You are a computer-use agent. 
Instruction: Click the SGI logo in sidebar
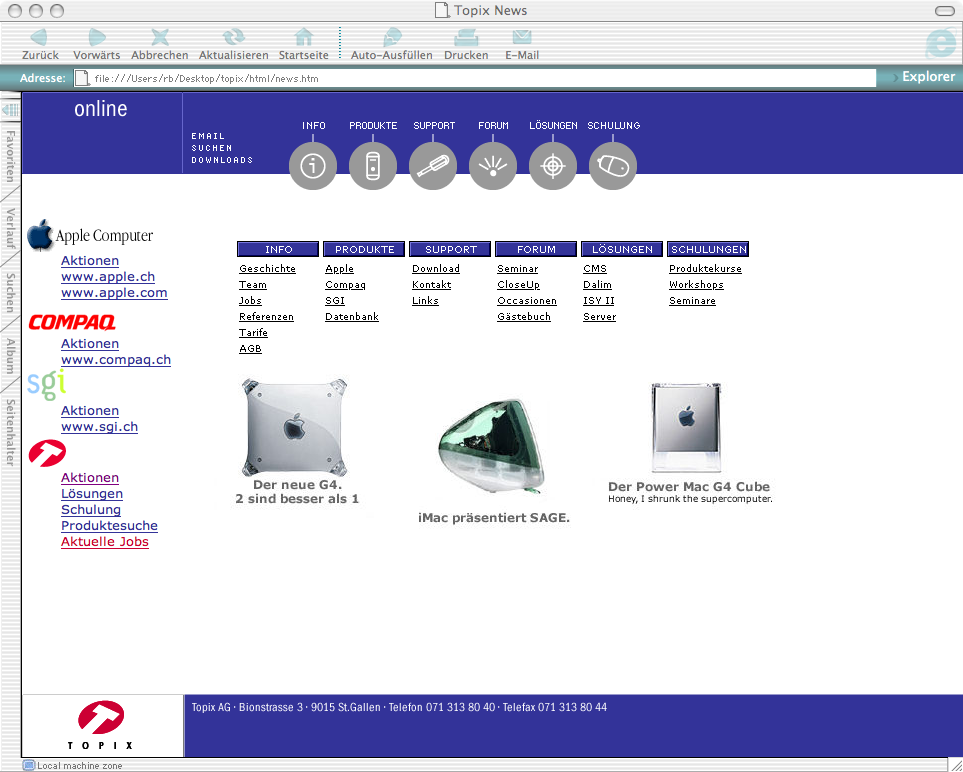47,385
